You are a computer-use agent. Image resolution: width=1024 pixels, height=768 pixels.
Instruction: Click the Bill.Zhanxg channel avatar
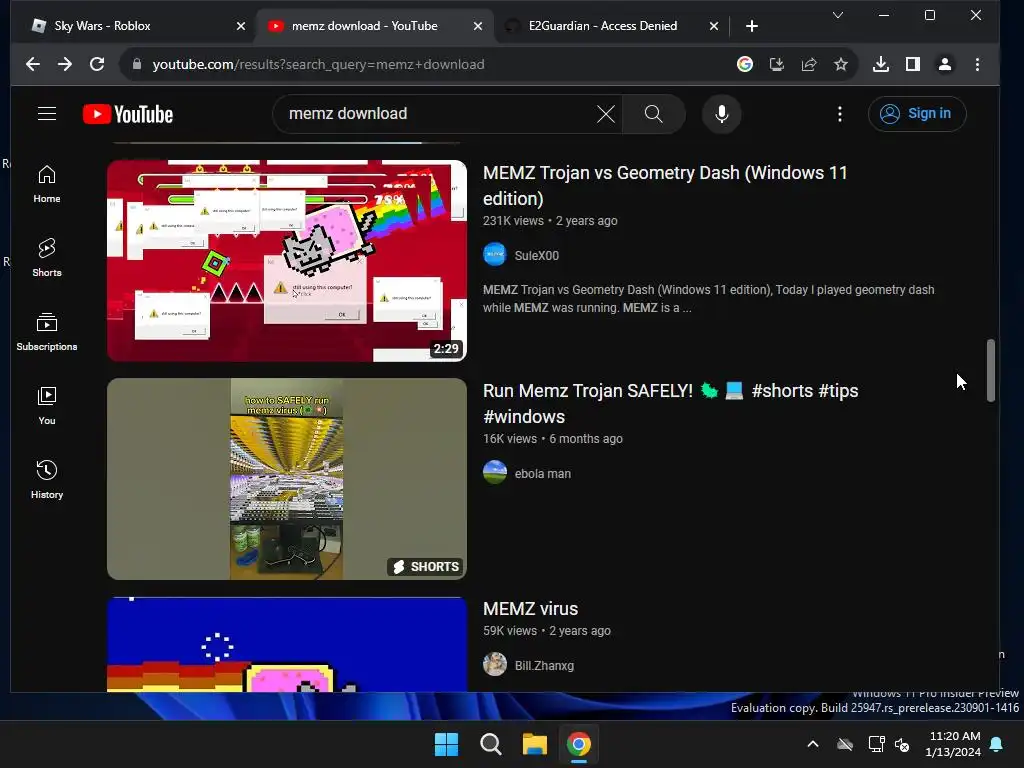point(494,664)
